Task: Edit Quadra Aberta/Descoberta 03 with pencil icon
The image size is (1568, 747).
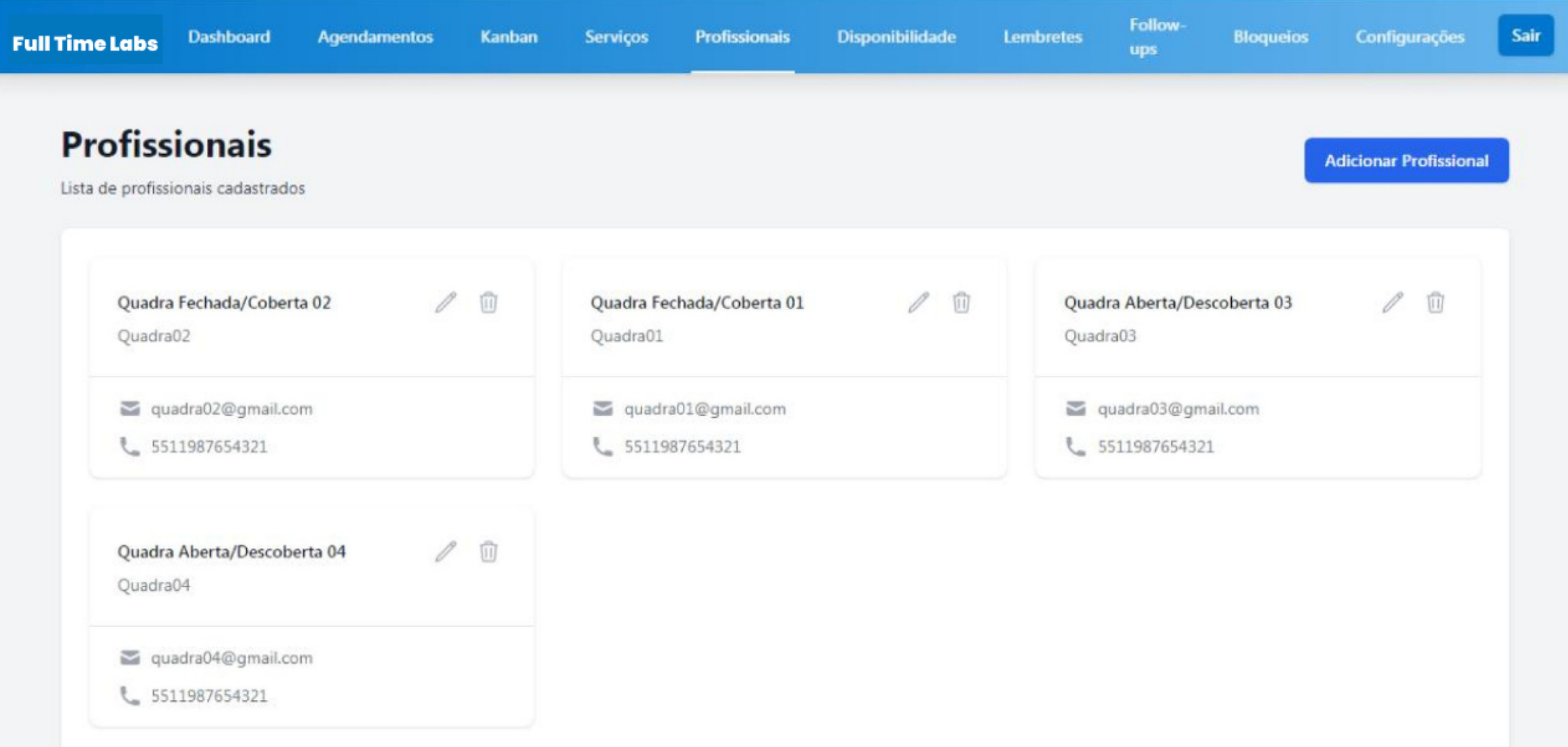Action: tap(1393, 302)
